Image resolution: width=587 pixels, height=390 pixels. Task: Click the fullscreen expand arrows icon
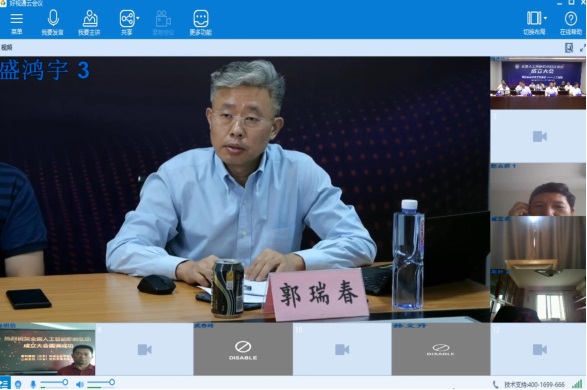tap(583, 48)
